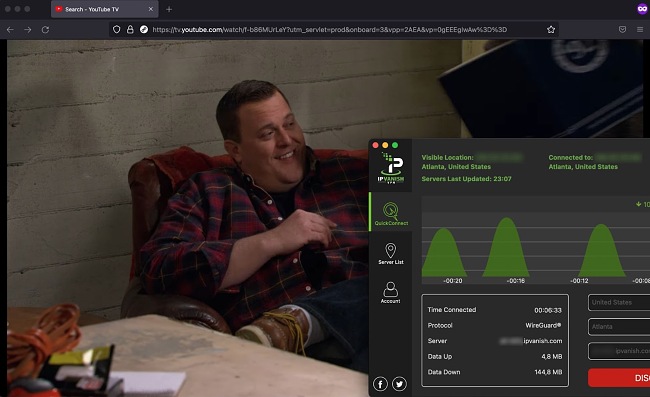Screen dimensions: 650x397
Task: Open the shield tracking protection icon
Action: [x=116, y=29]
